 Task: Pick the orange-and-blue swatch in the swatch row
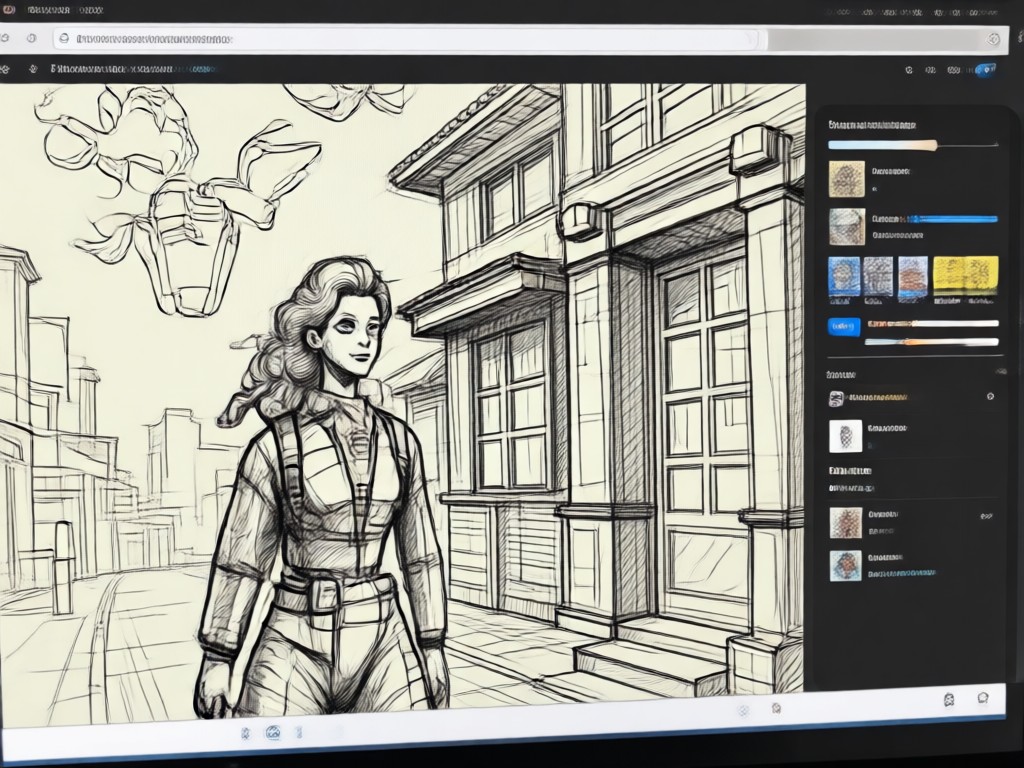(x=913, y=278)
